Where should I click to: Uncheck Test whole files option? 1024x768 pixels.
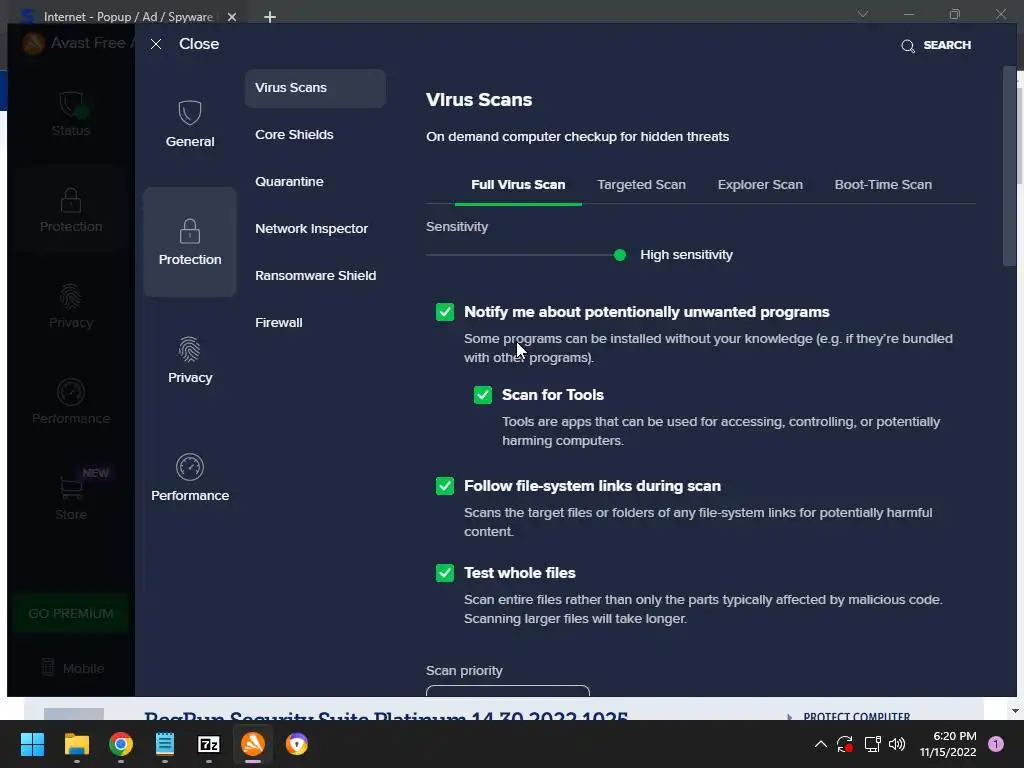[x=445, y=573]
